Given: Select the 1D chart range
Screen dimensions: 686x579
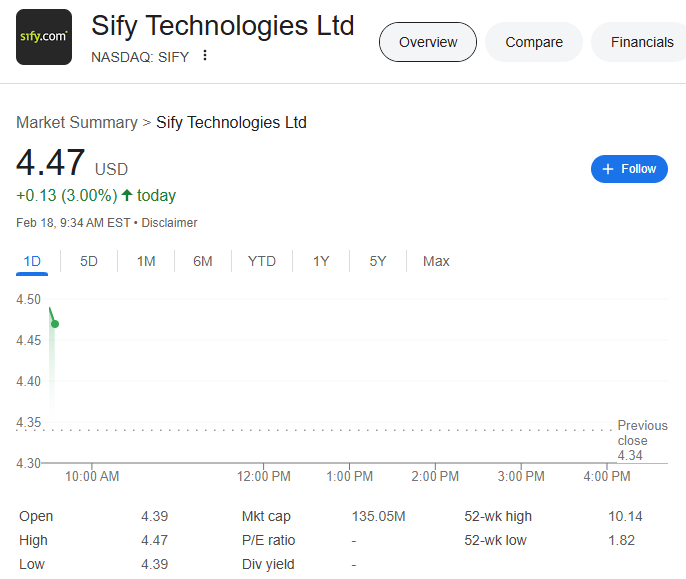Looking at the screenshot, I should tap(32, 261).
